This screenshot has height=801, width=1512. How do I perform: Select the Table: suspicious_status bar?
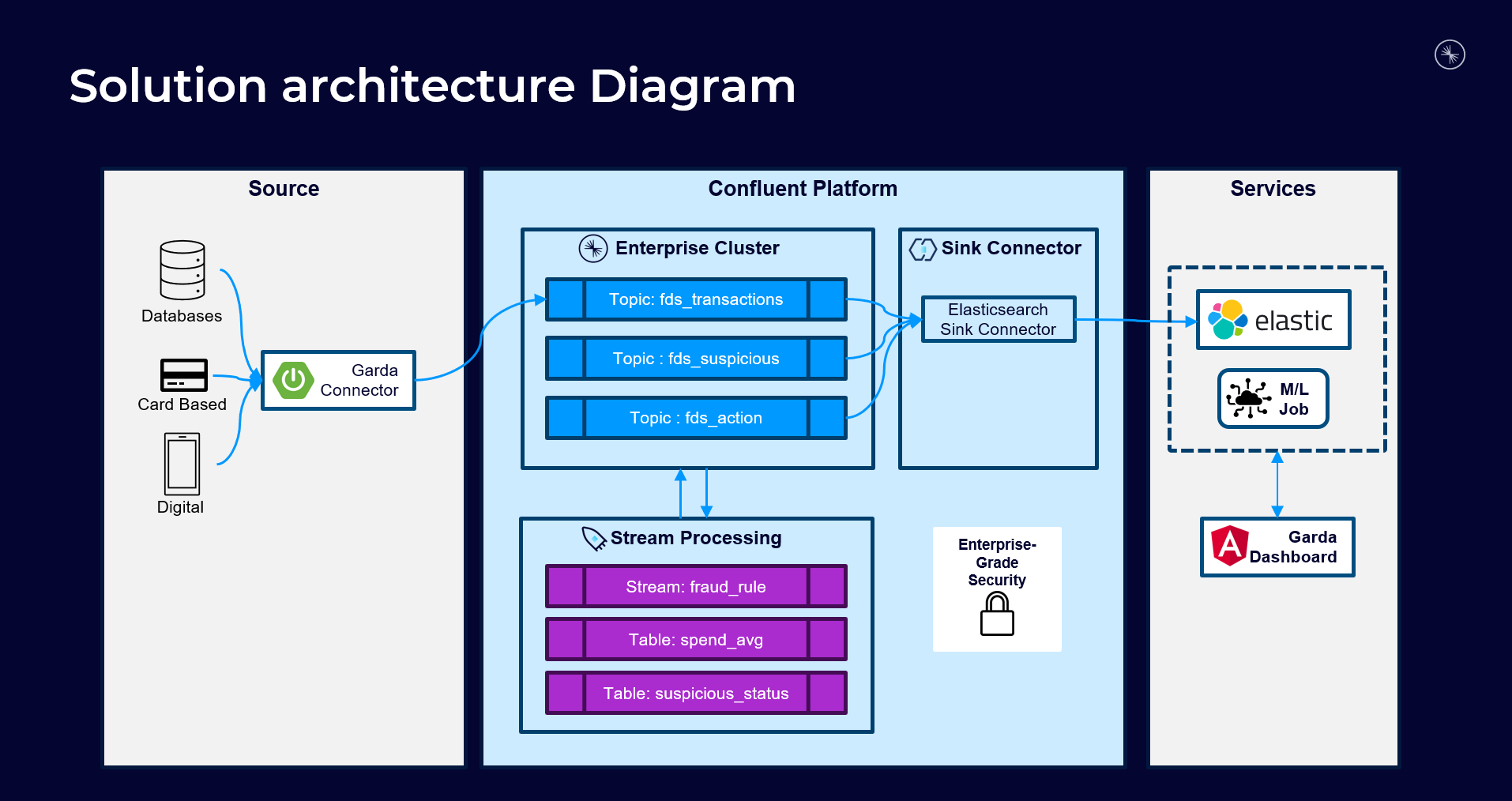click(x=696, y=693)
